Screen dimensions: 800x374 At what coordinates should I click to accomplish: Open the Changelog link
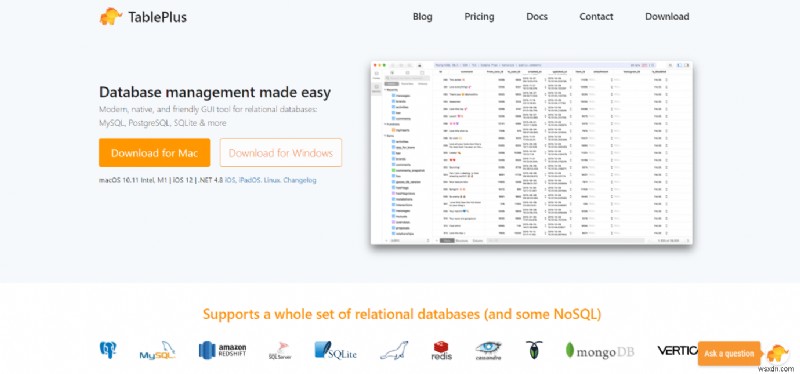(299, 180)
